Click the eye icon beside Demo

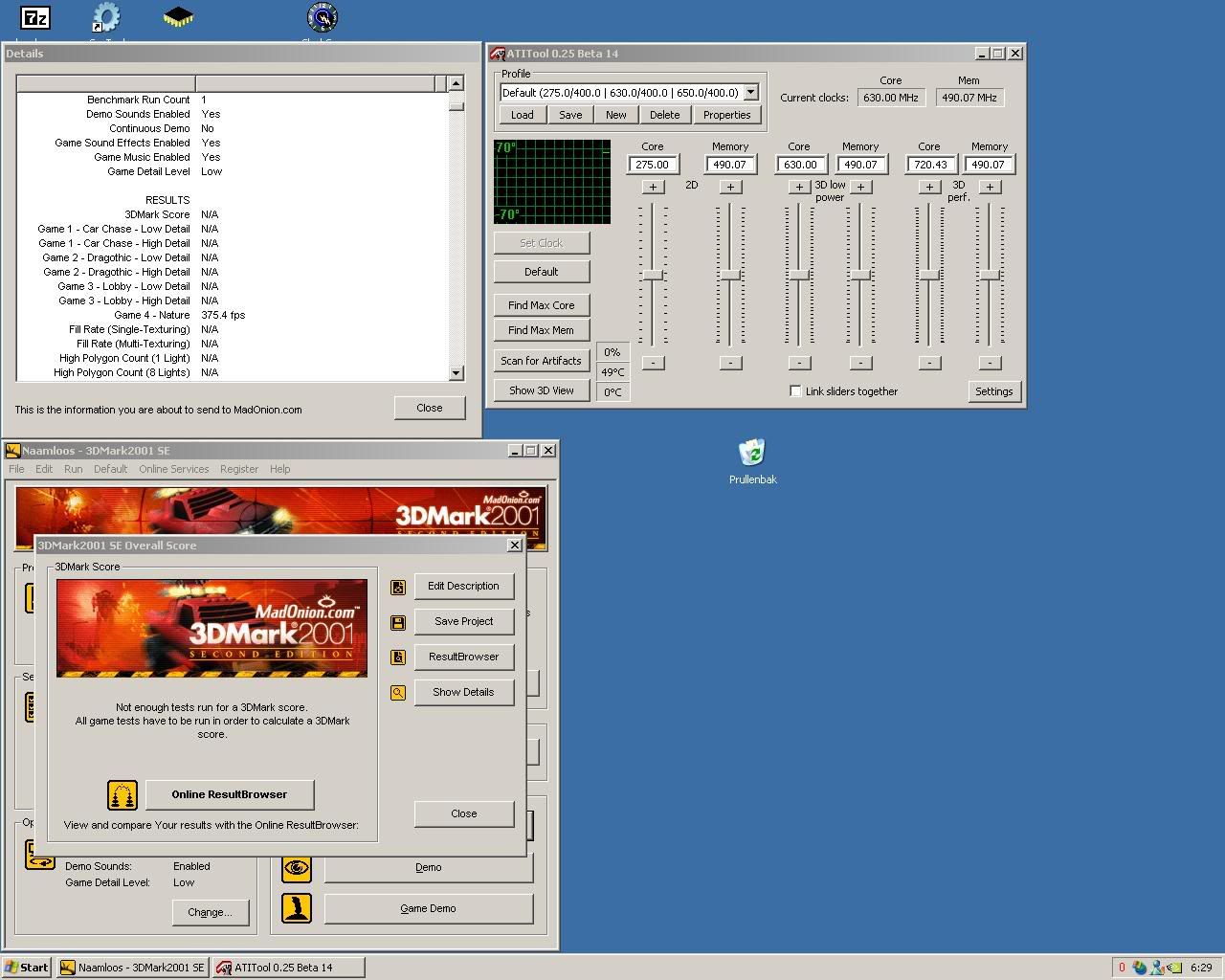[297, 868]
